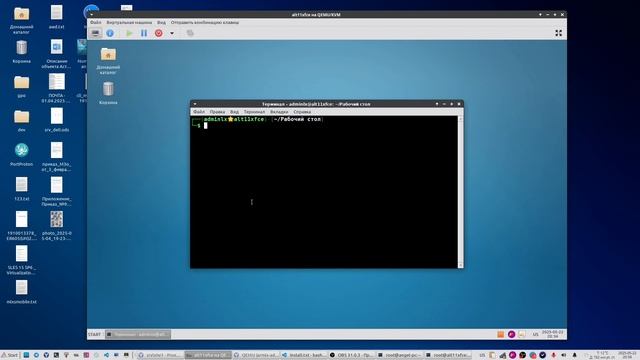Open host Start menu button
The image size is (640, 360).
(10, 355)
